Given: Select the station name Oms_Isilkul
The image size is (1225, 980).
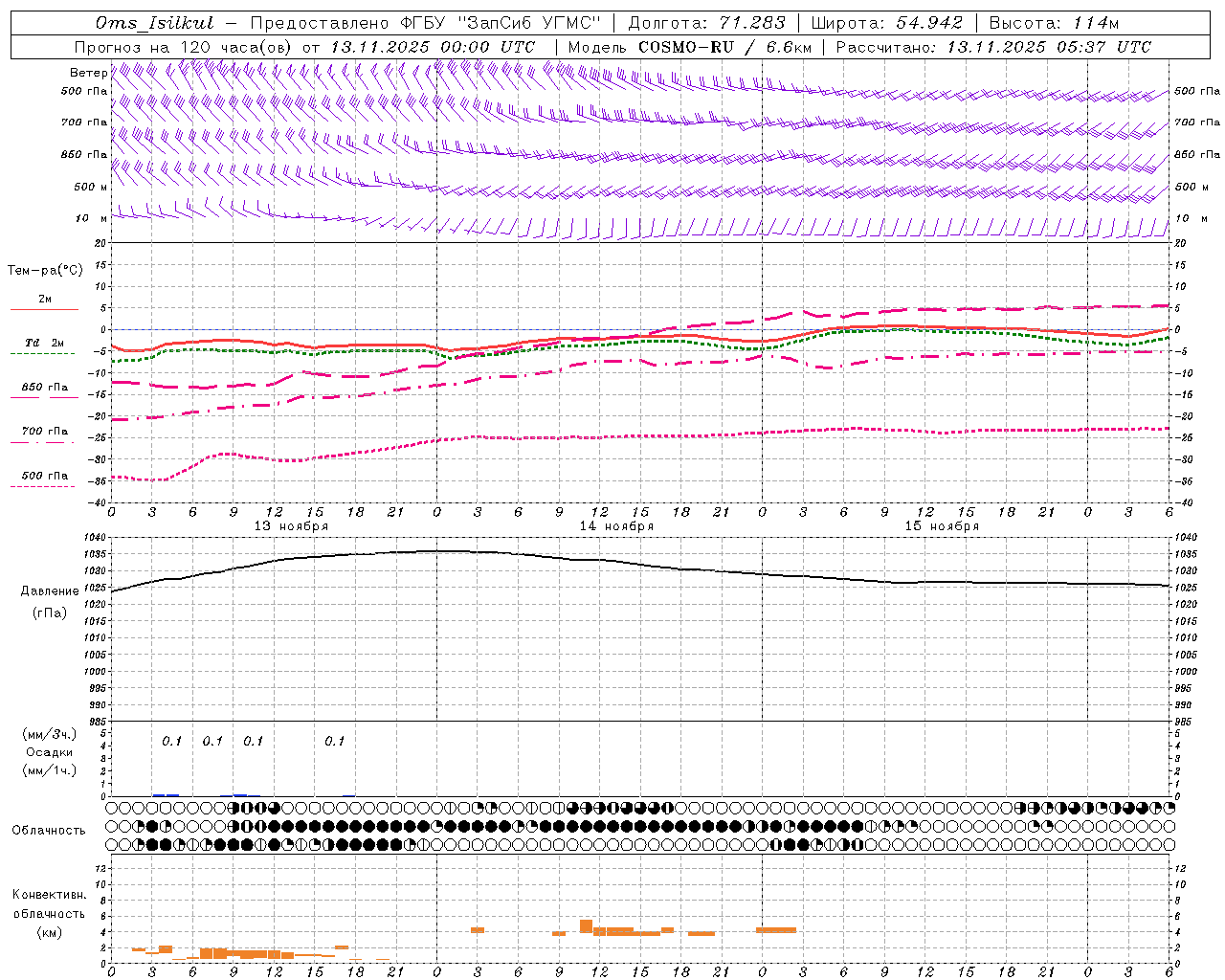Looking at the screenshot, I should tap(154, 23).
